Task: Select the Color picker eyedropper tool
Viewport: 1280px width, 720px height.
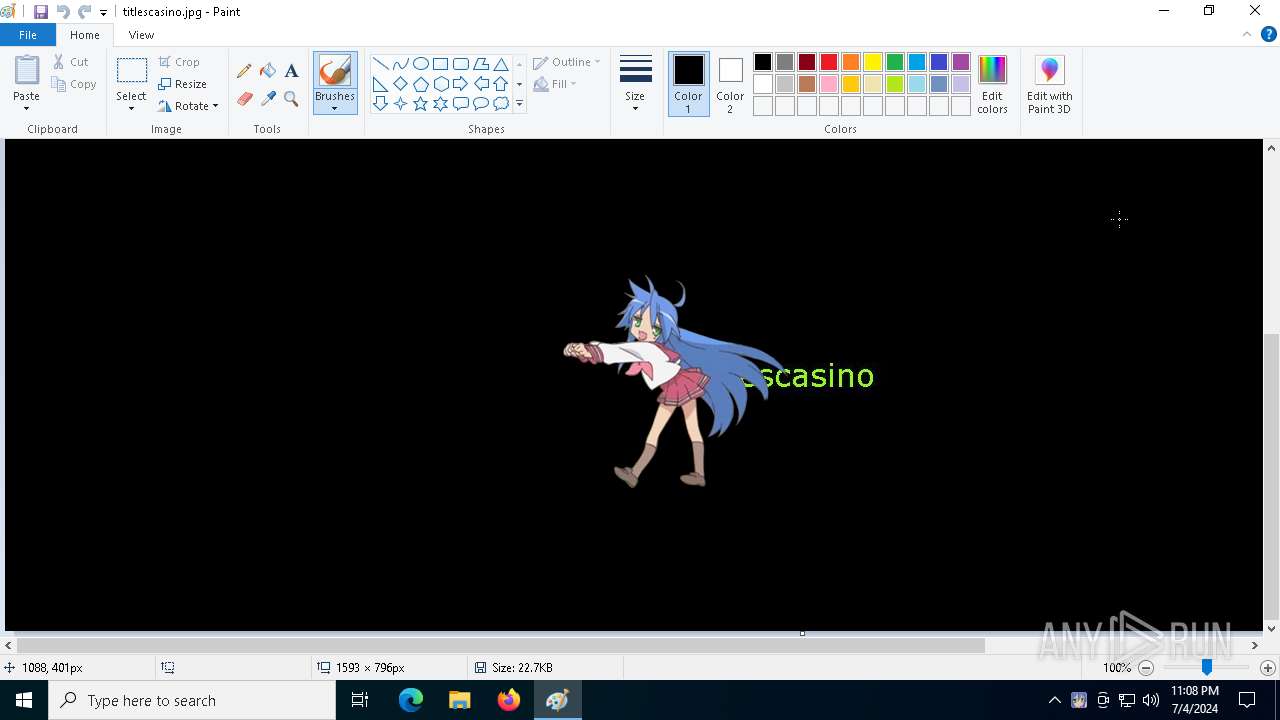Action: click(268, 99)
